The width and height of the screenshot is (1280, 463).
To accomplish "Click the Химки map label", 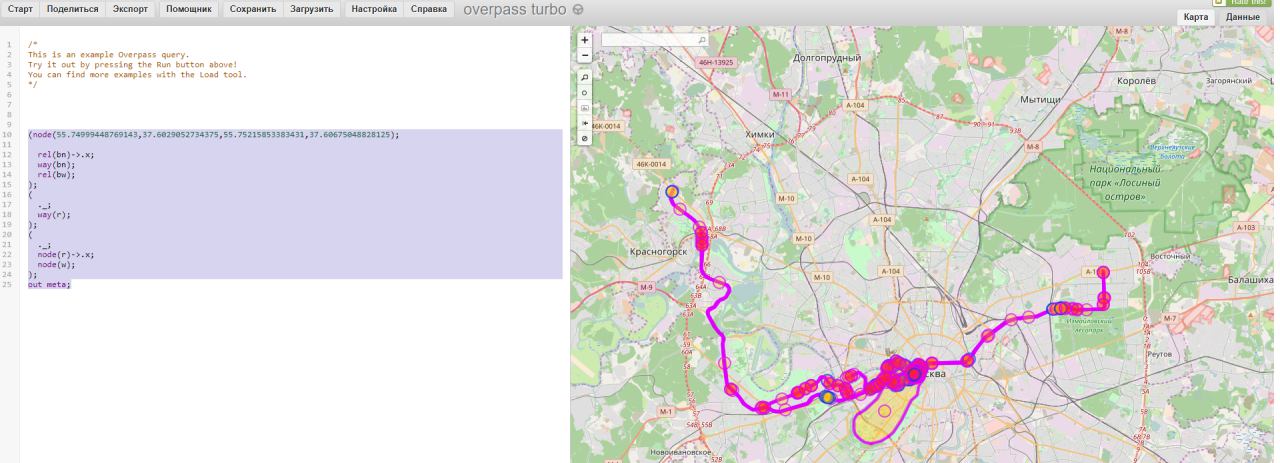I will (x=759, y=135).
